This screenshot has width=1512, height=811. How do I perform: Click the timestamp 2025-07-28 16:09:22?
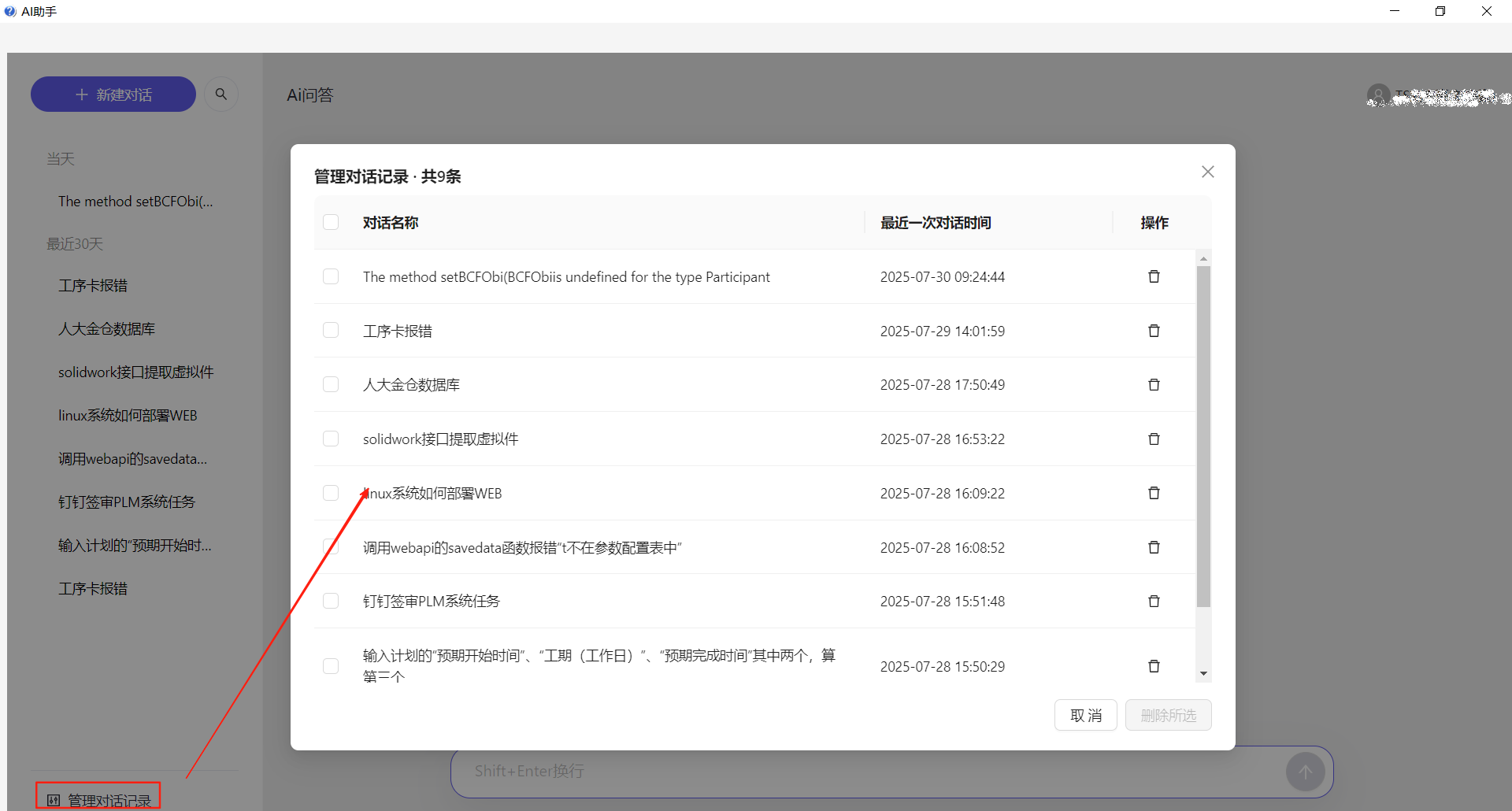(x=943, y=494)
